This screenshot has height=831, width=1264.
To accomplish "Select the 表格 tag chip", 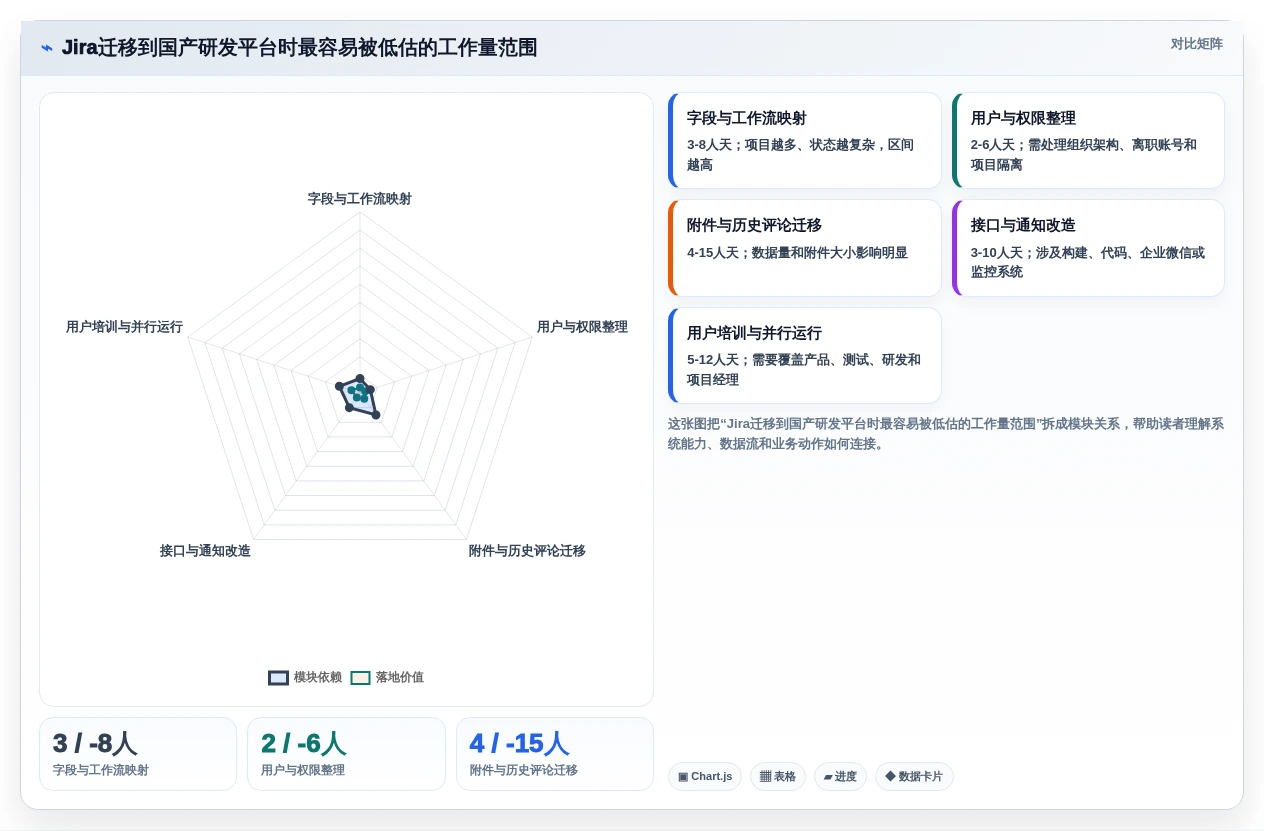I will click(x=778, y=776).
